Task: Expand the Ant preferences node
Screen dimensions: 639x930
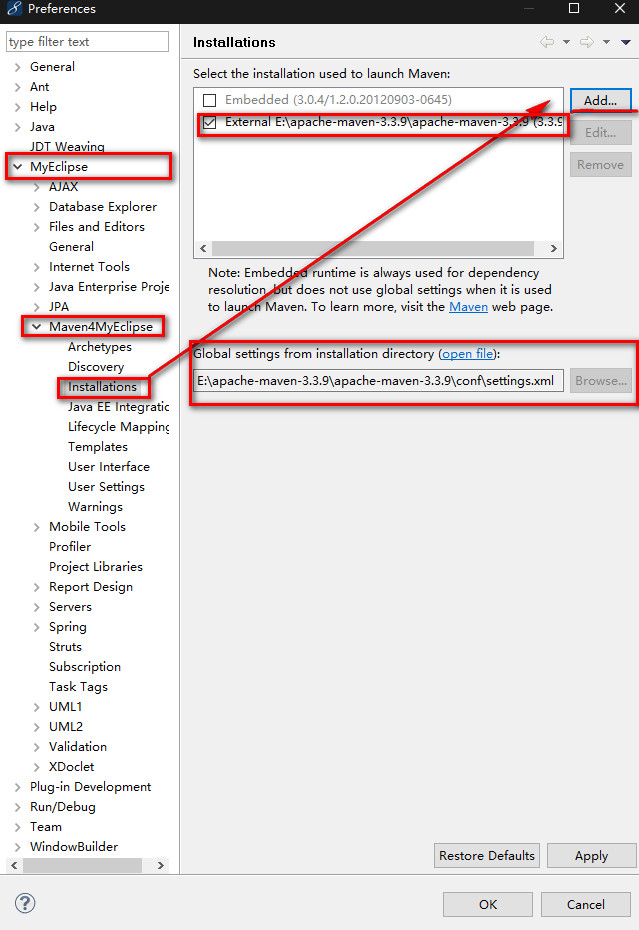Action: [17, 87]
